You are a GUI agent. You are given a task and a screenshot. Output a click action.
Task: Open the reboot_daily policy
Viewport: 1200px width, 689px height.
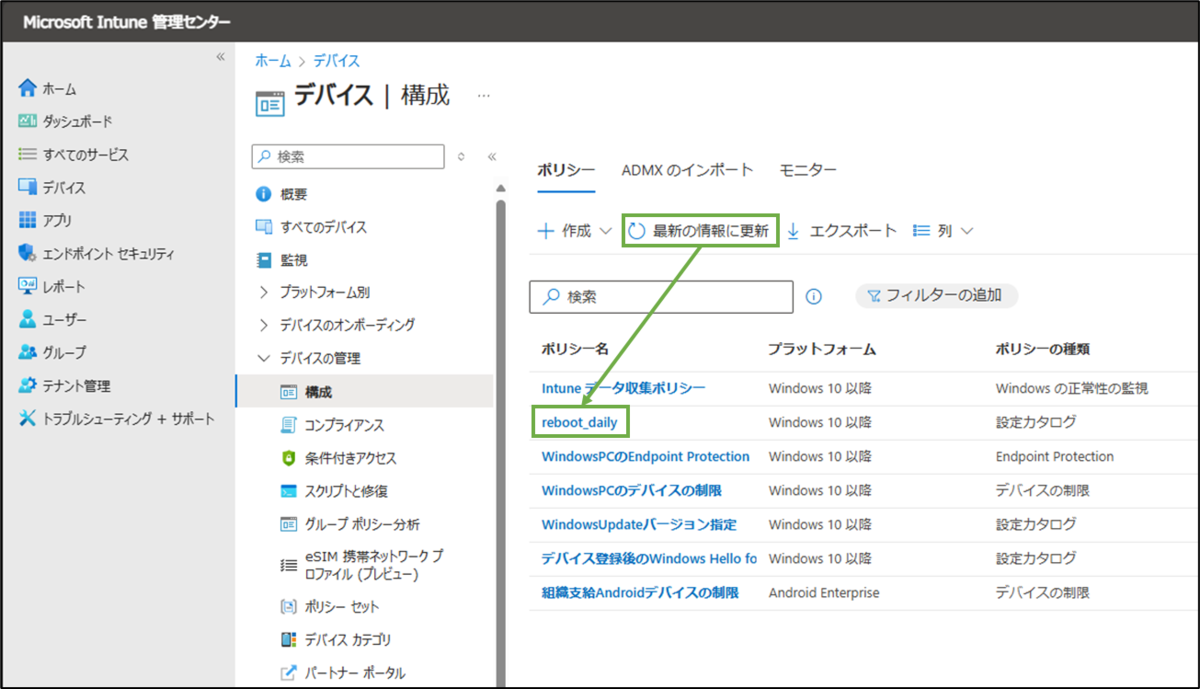pyautogui.click(x=579, y=423)
